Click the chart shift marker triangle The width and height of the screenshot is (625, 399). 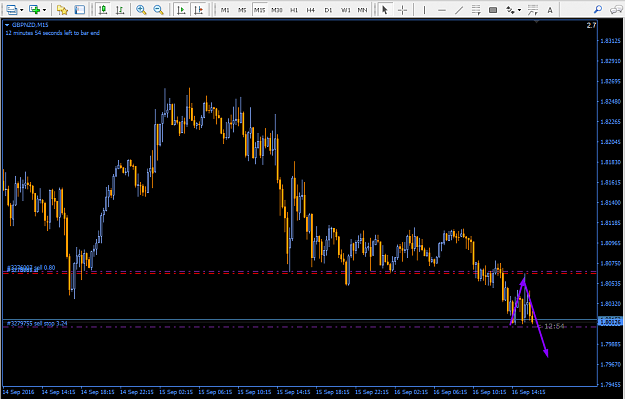pos(537,22)
